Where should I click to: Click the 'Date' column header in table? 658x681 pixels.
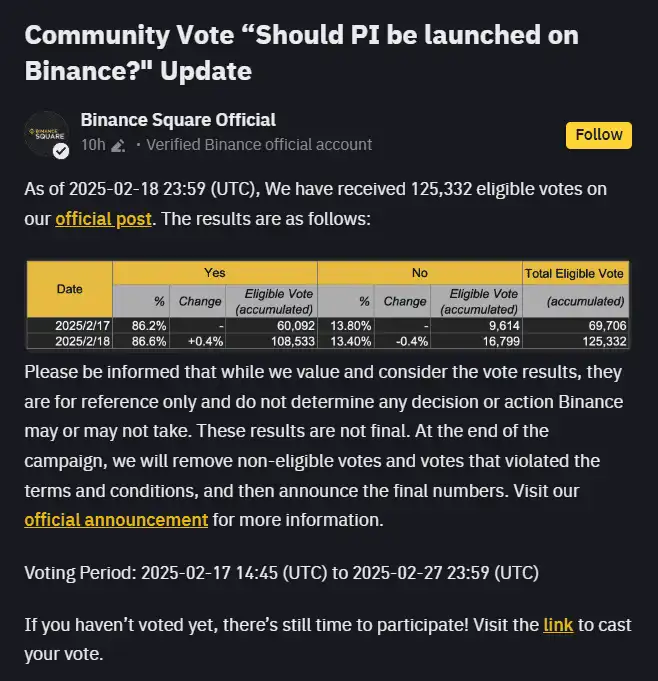[70, 289]
